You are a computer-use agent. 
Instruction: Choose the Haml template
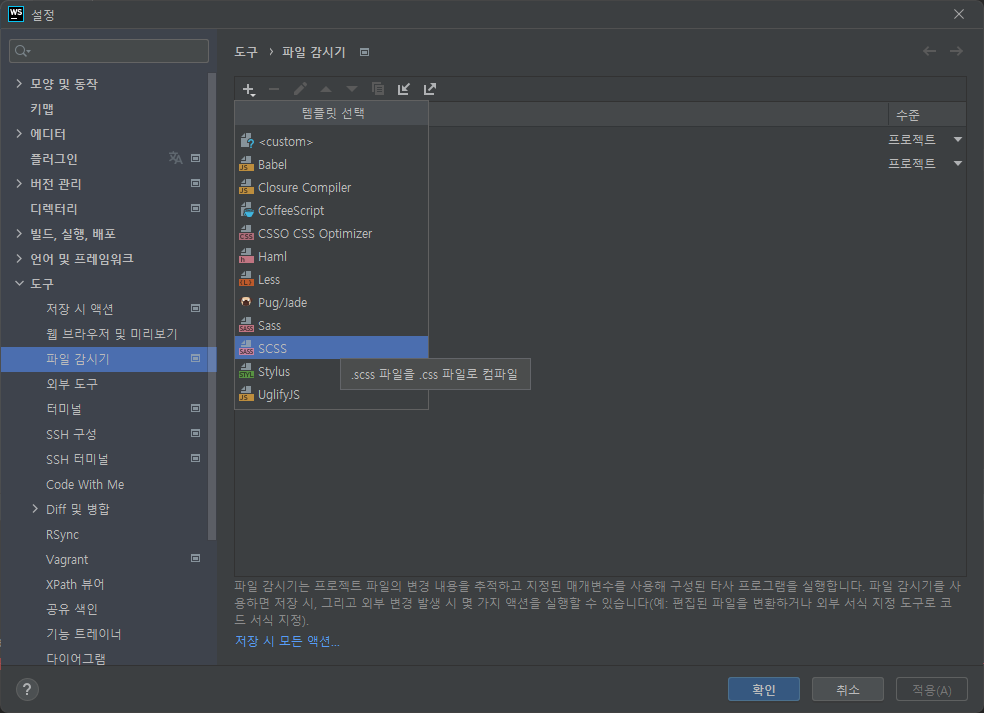(331, 257)
